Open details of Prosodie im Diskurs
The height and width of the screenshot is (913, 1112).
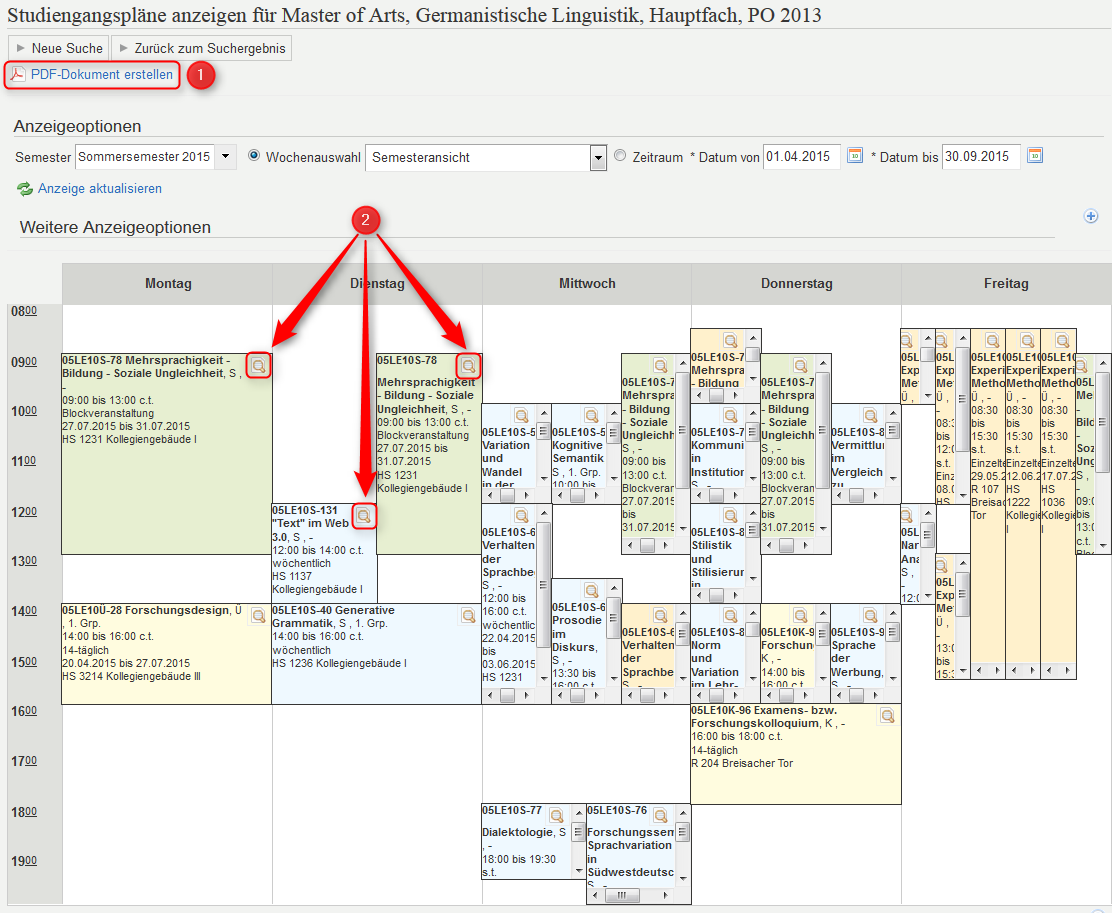pos(591,590)
